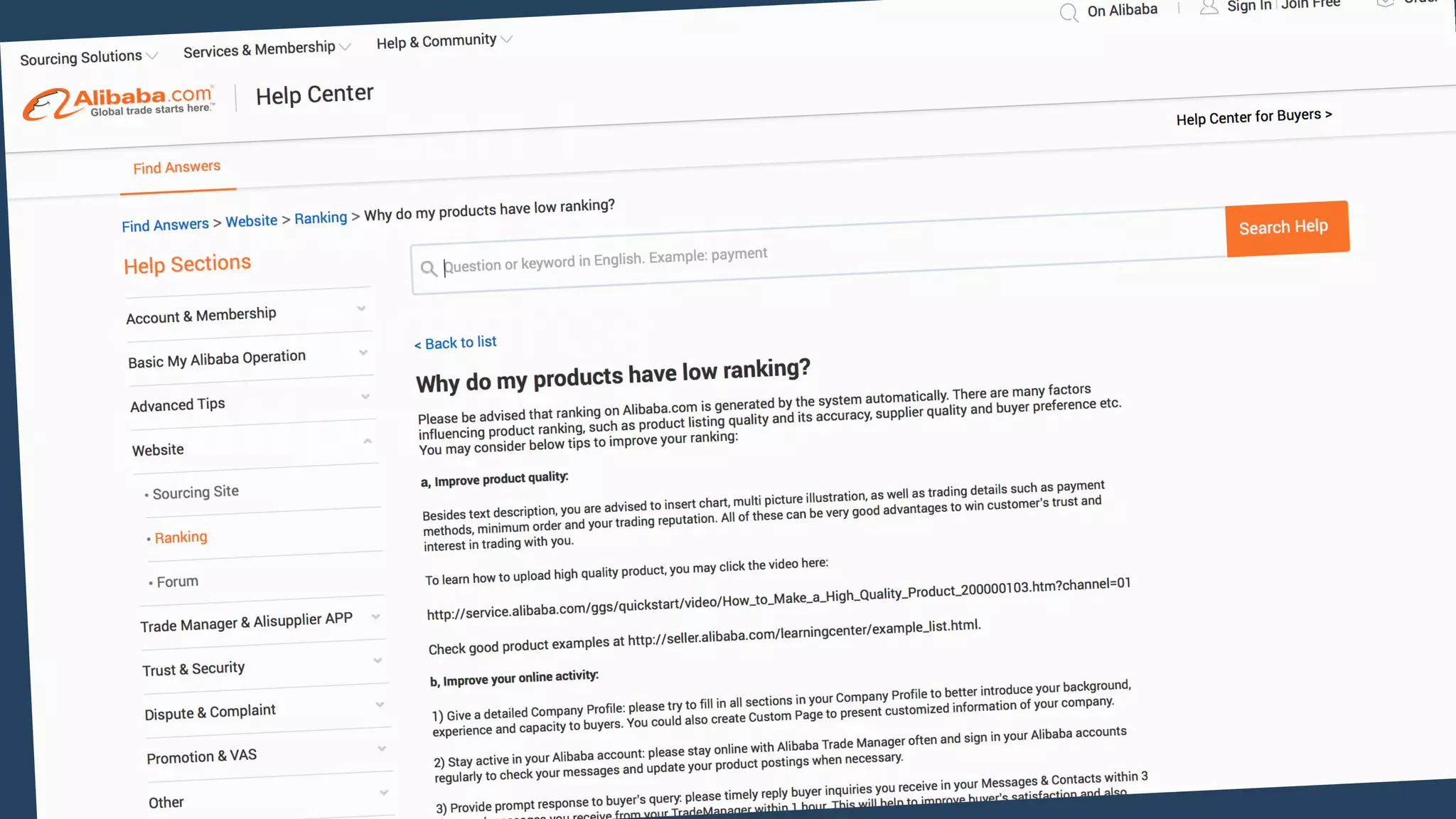Click the article heading about low ranking
This screenshot has height=819, width=1456.
613,375
